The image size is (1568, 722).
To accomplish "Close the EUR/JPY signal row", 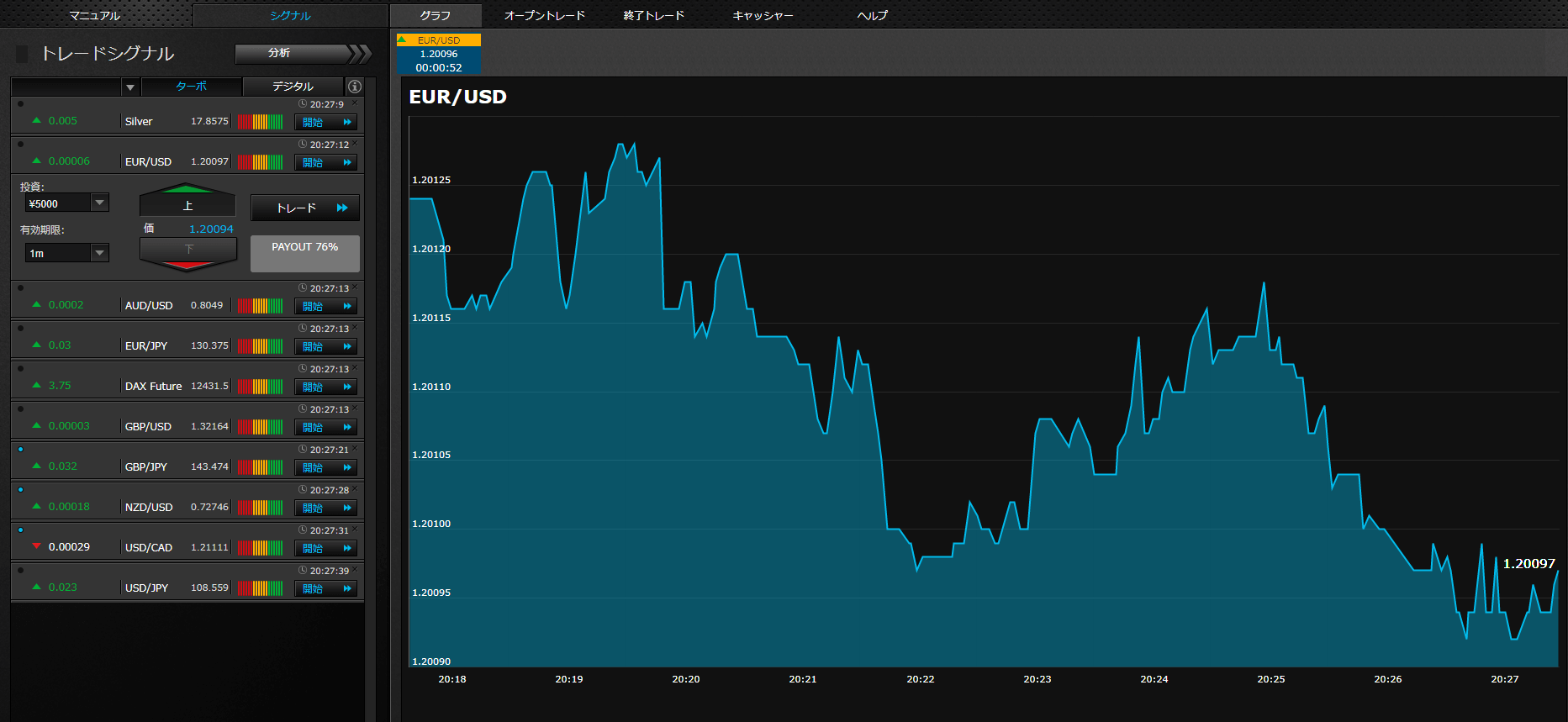I will [x=355, y=327].
